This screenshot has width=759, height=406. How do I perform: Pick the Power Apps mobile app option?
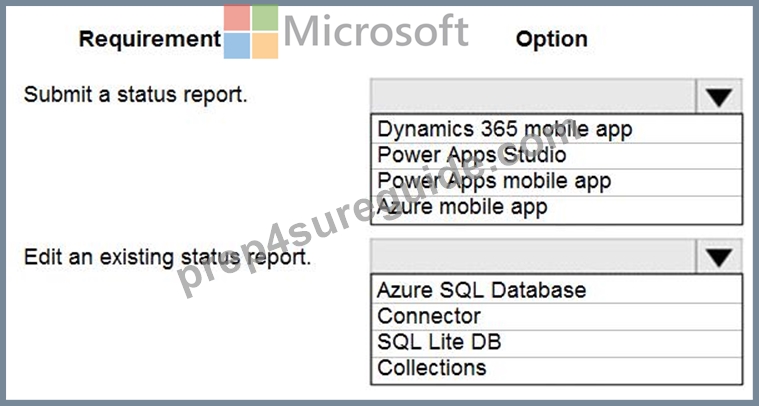click(556, 182)
